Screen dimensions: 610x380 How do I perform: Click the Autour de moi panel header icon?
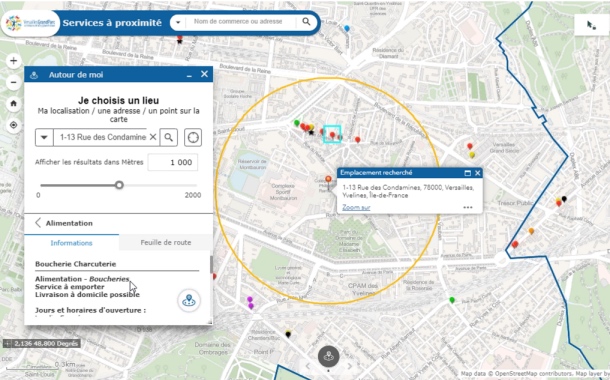point(34,75)
